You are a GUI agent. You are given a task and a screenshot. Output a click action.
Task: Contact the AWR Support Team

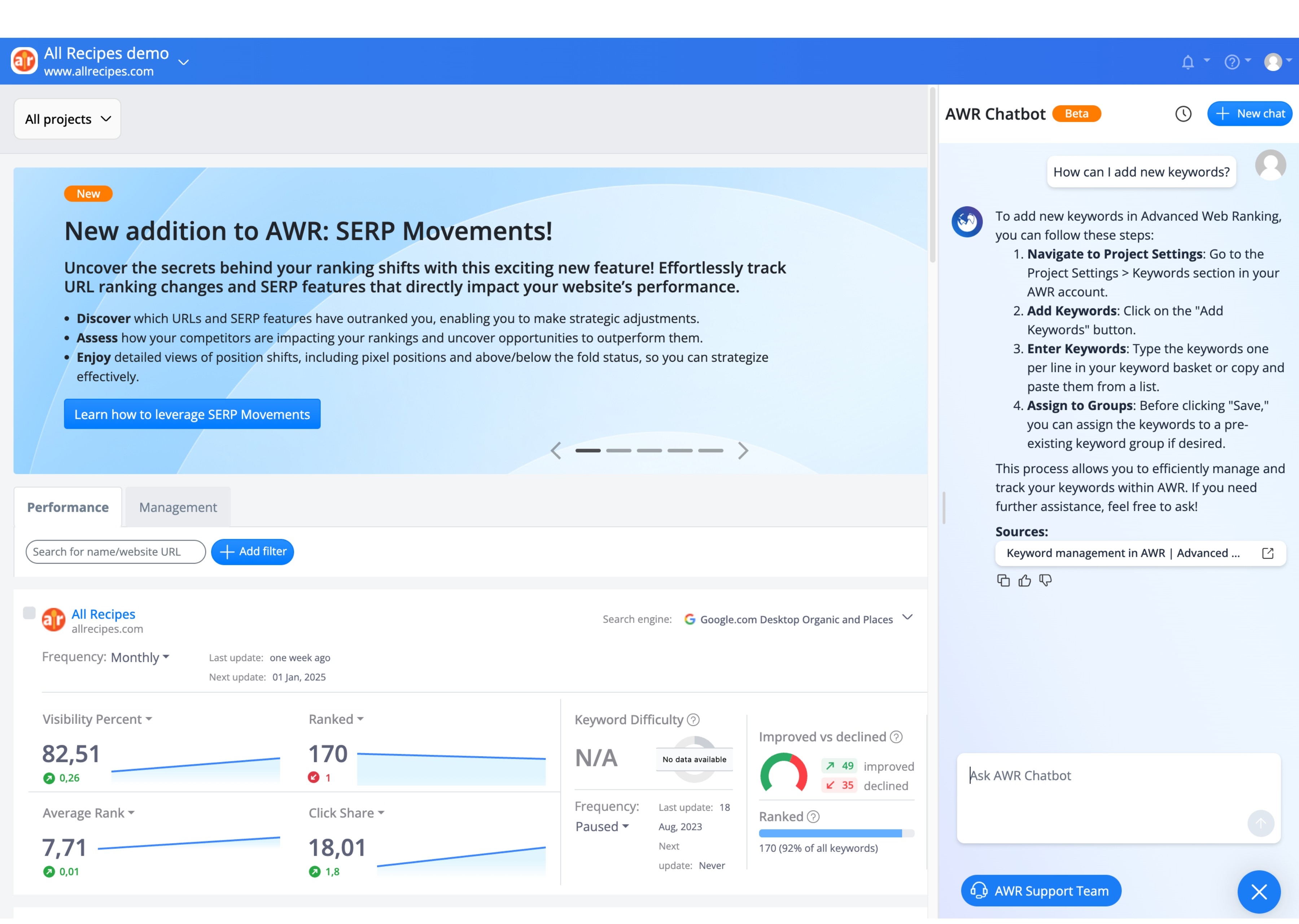[x=1041, y=891]
